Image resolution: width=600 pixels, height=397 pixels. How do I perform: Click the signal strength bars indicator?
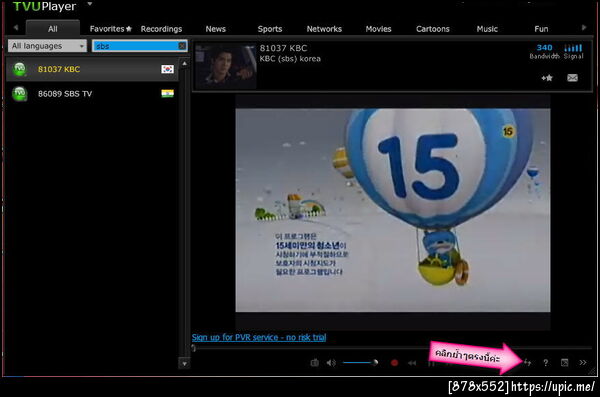click(x=573, y=47)
